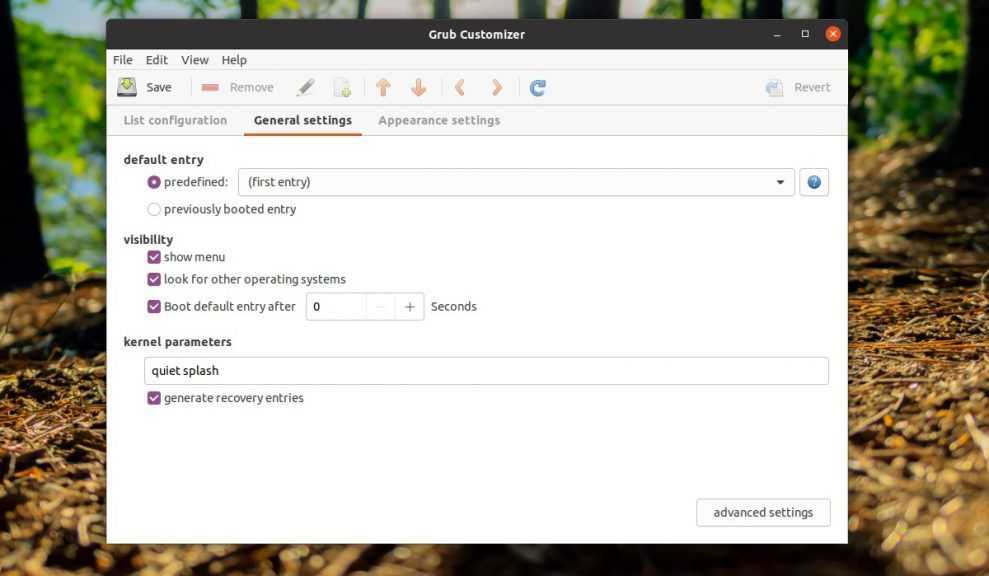Screen dimensions: 989x576
Task: Click the pencil edit entry icon
Action: point(306,87)
